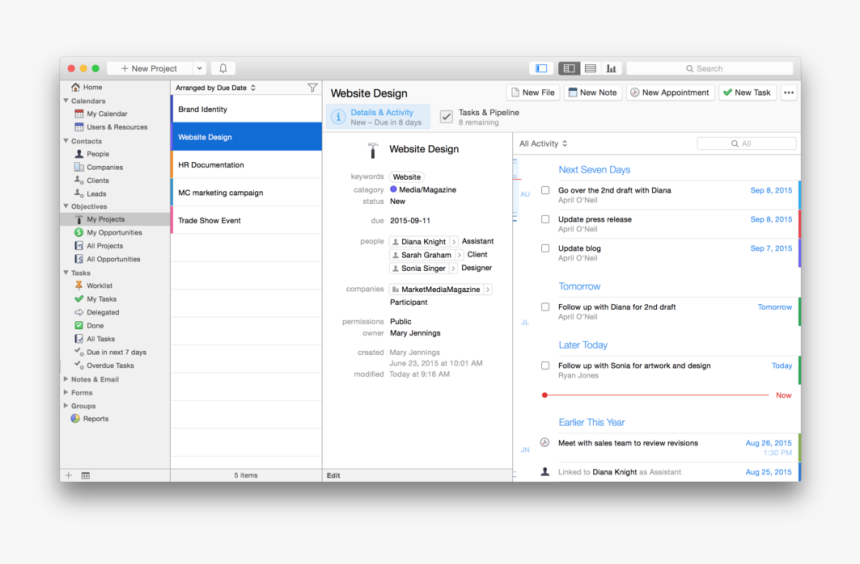
Task: Collapse the Calendars section
Action: coord(66,101)
